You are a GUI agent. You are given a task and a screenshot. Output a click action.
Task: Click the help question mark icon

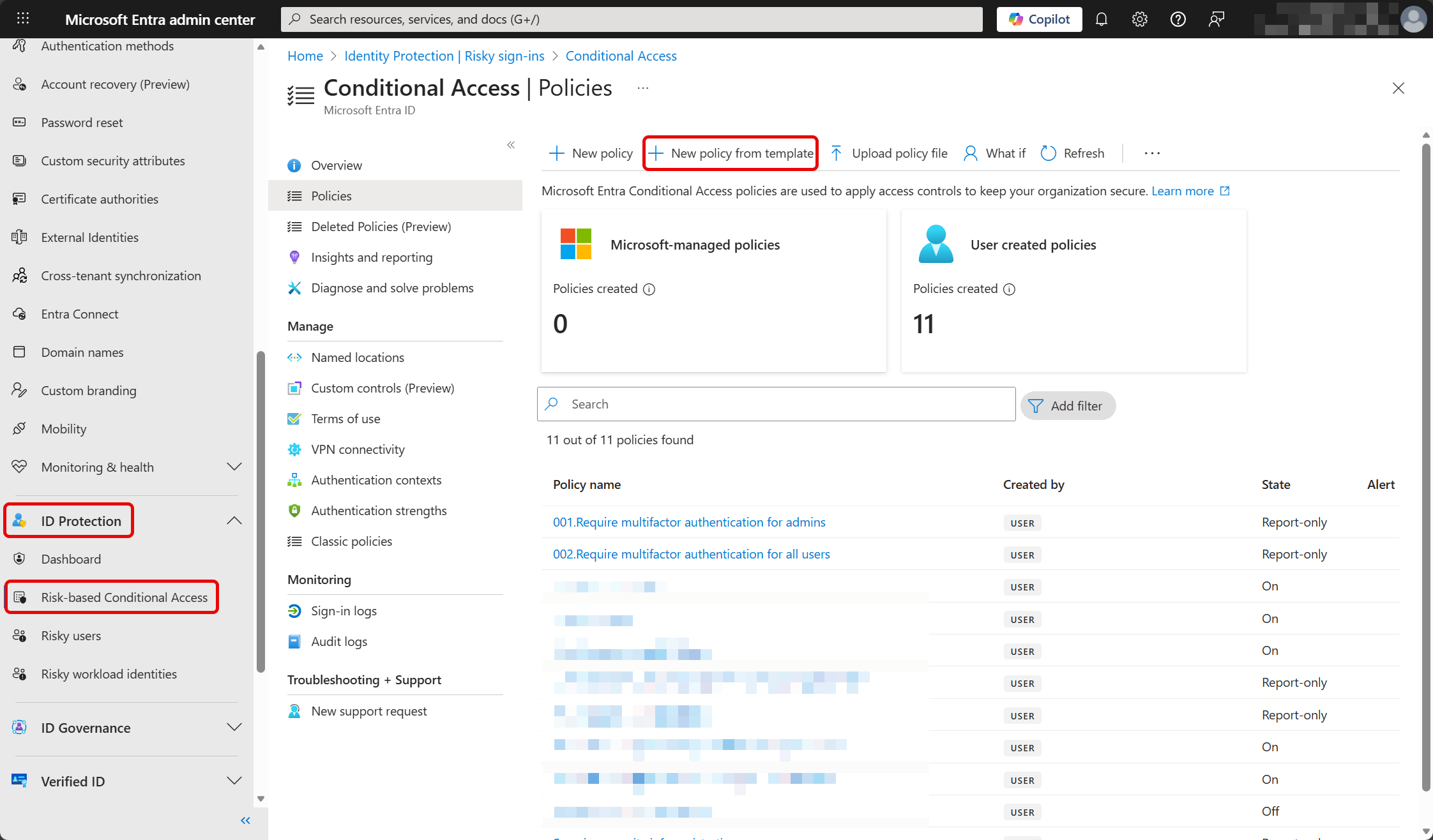1178,19
